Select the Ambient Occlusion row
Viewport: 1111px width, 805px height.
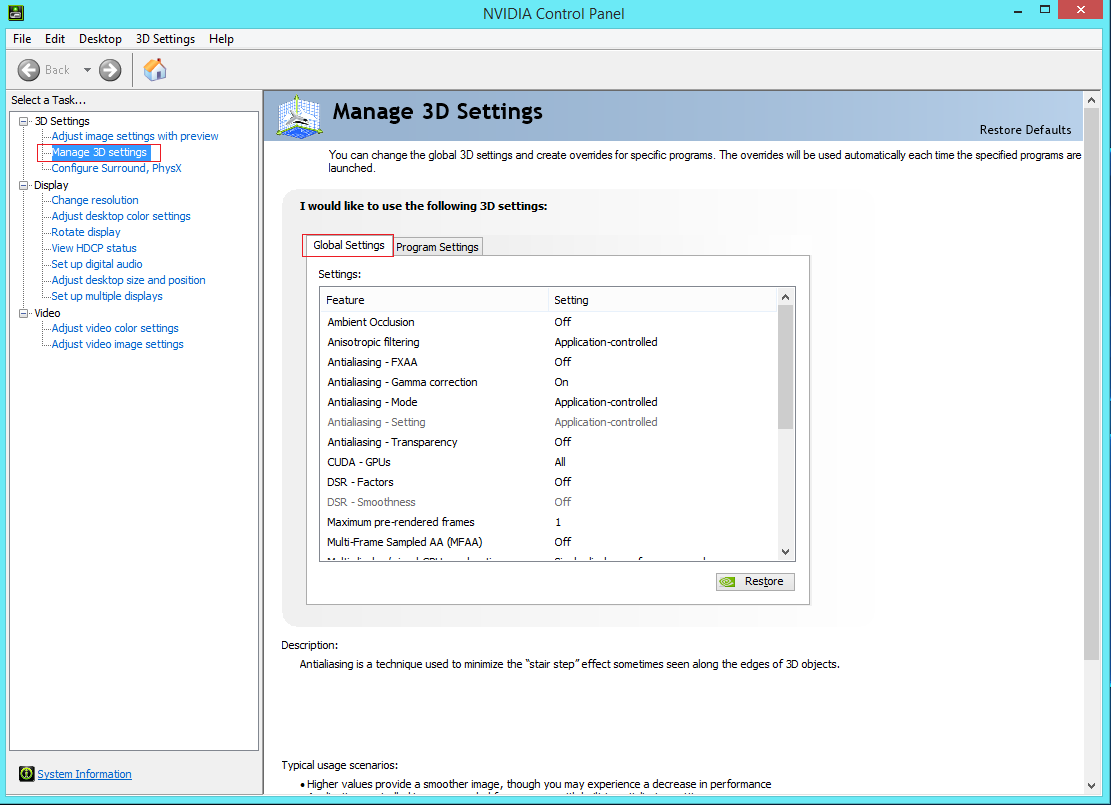coord(549,322)
